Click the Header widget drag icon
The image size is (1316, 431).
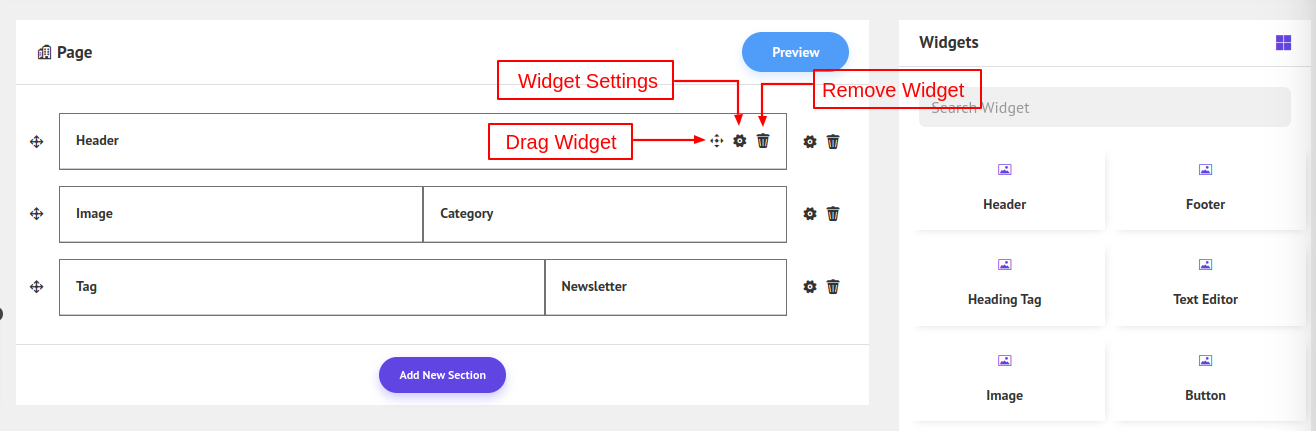717,141
